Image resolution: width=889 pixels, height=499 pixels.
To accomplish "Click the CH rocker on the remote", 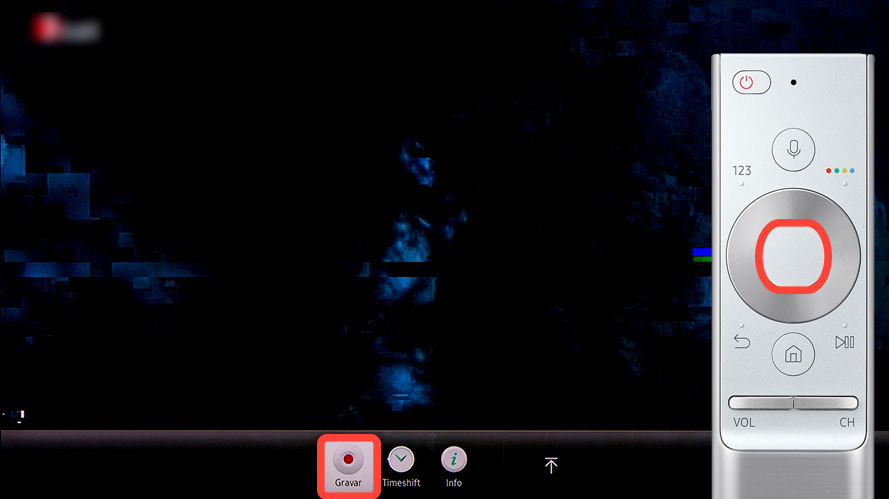I will coord(826,403).
